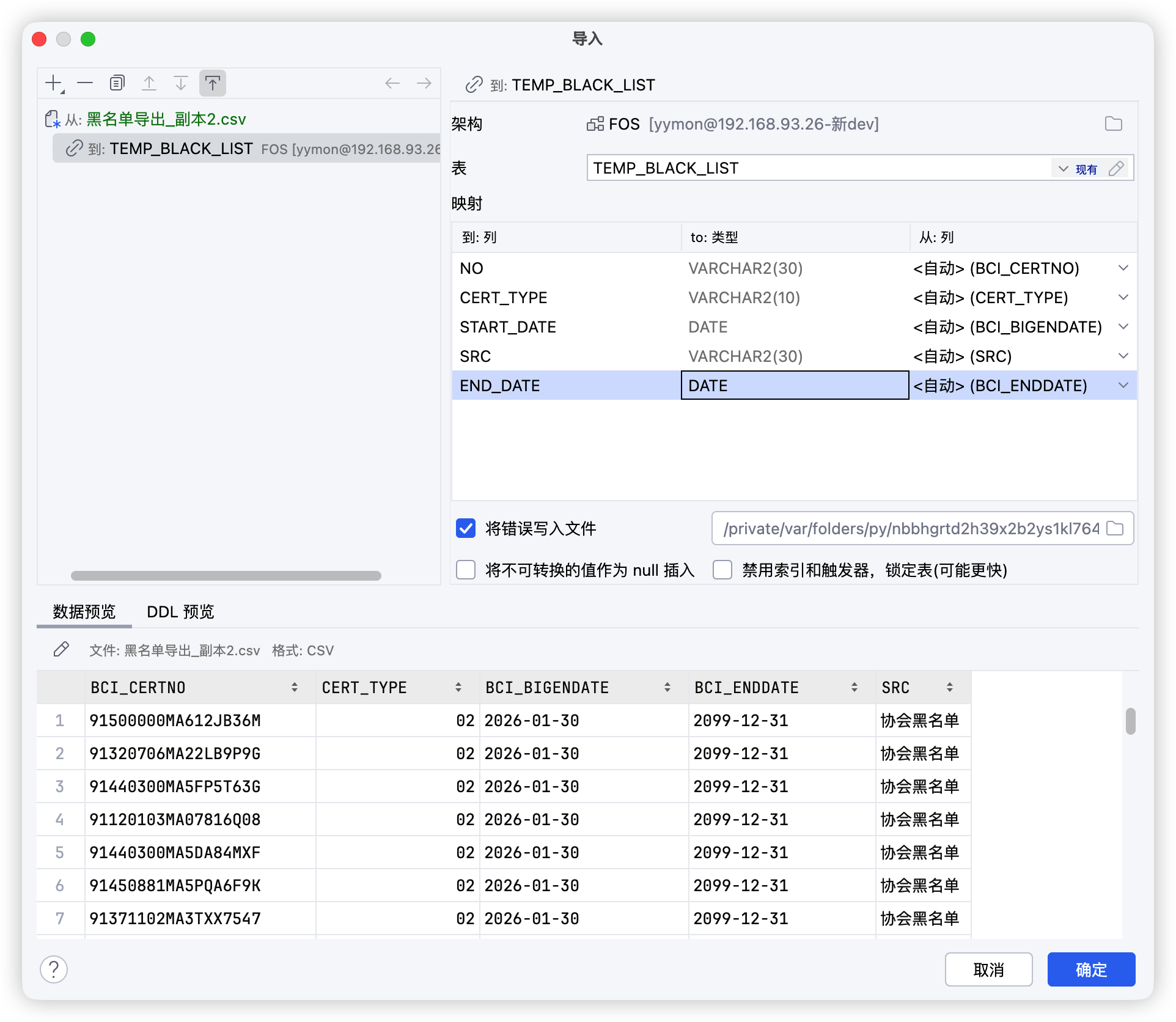Viewport: 1176px width, 1022px height.
Task: Click the edit pencil in the table field
Action: pos(1116,169)
